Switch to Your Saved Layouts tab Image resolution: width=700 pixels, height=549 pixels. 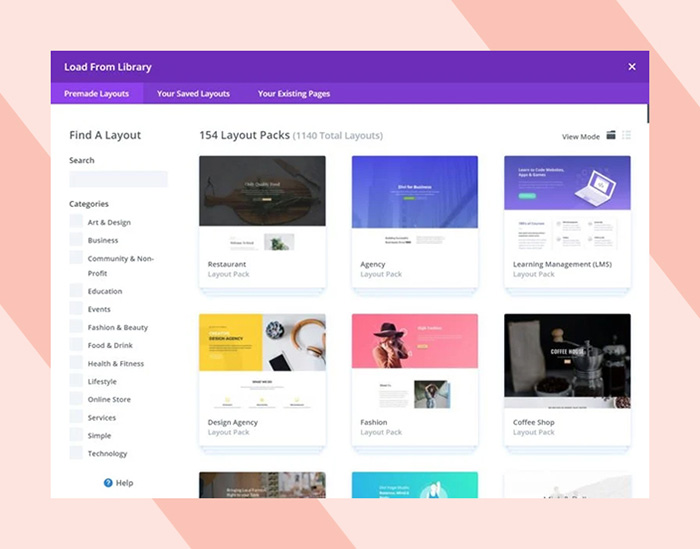[193, 94]
